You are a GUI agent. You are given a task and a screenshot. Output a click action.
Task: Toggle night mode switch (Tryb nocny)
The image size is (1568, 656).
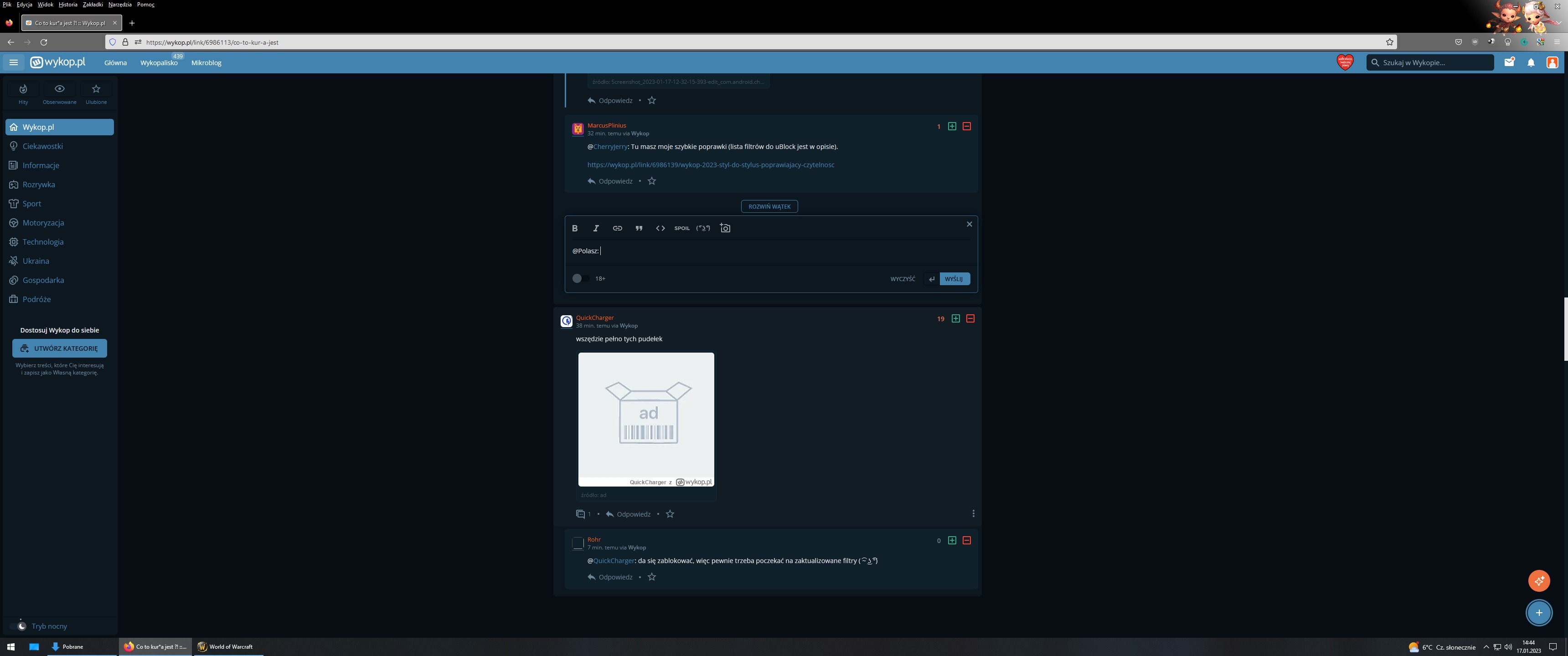(20, 626)
